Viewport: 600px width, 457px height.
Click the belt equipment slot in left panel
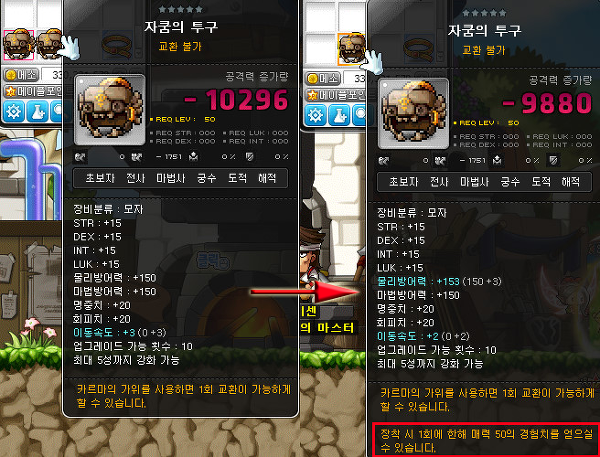116,45
